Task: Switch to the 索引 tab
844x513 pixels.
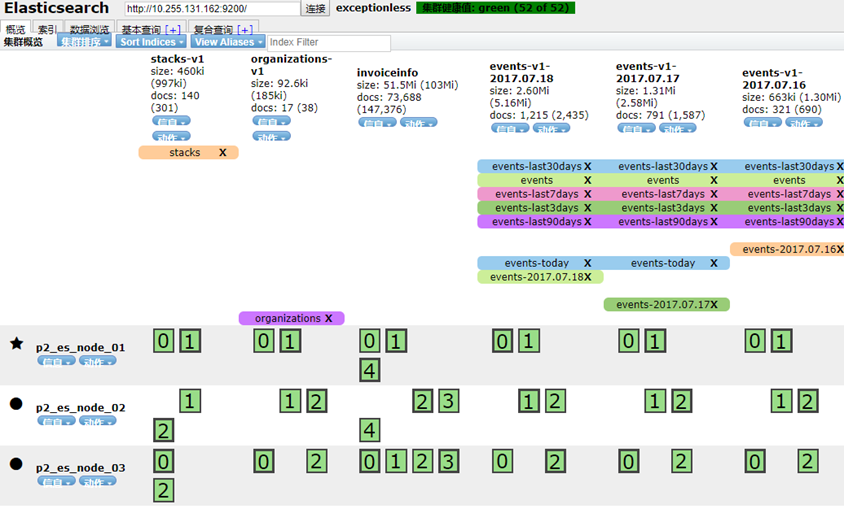Action: pos(47,30)
